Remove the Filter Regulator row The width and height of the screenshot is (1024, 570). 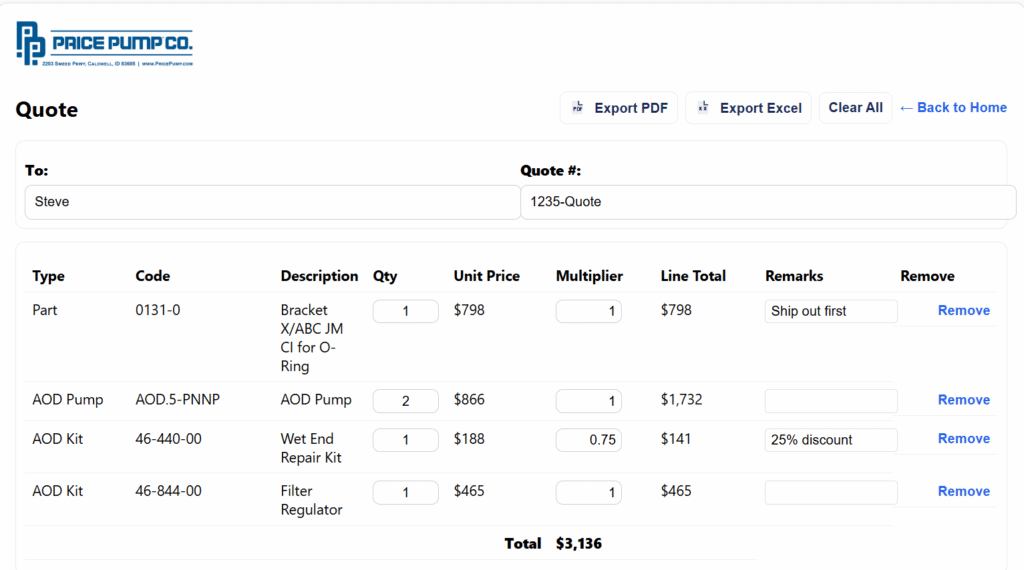click(963, 491)
